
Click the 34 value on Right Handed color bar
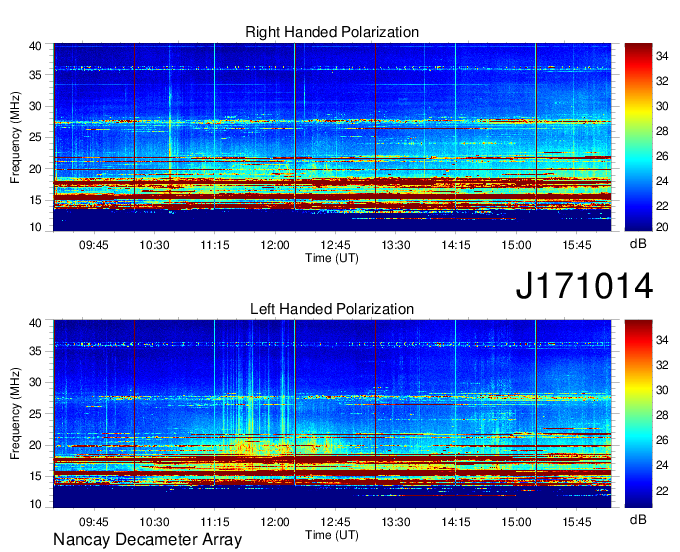click(662, 56)
